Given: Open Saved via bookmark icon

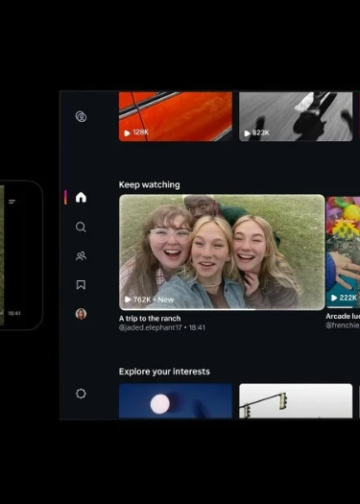Looking at the screenshot, I should tap(81, 285).
